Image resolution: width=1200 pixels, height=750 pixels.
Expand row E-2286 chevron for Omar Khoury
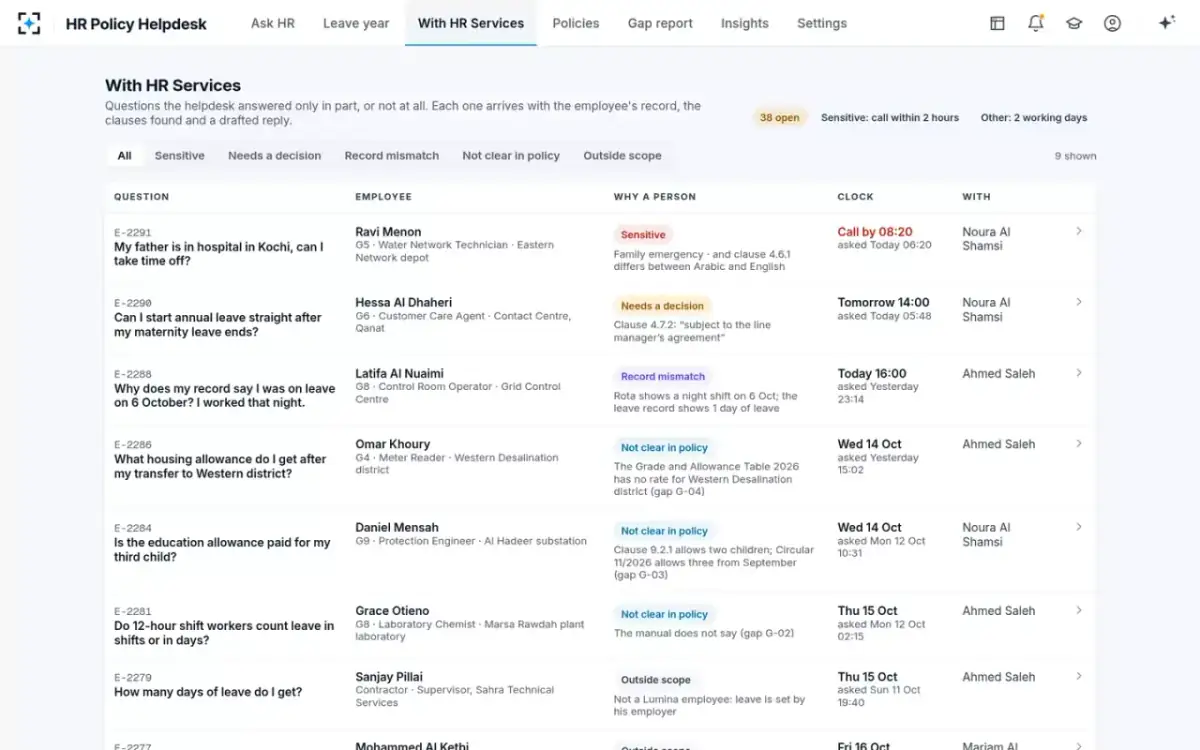[1079, 443]
